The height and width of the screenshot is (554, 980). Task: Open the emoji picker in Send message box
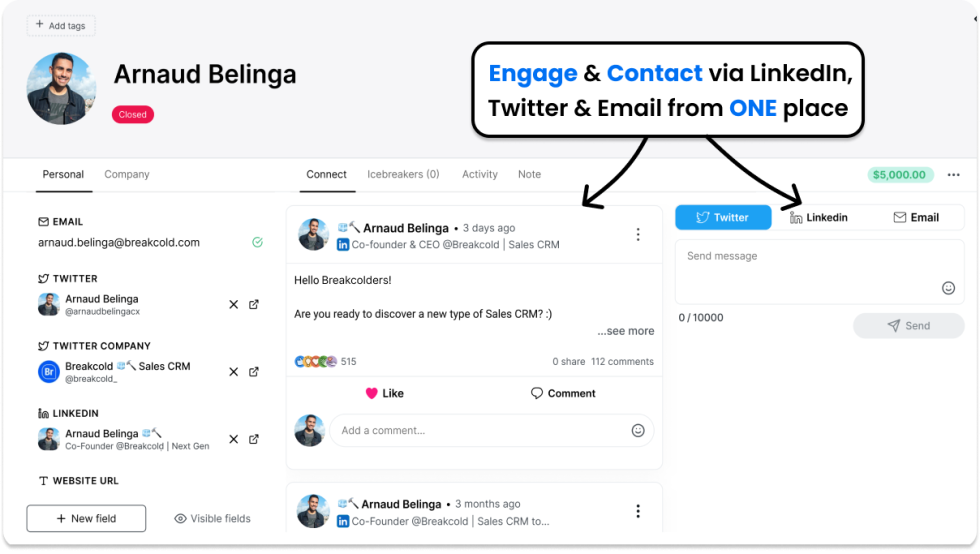[x=948, y=288]
